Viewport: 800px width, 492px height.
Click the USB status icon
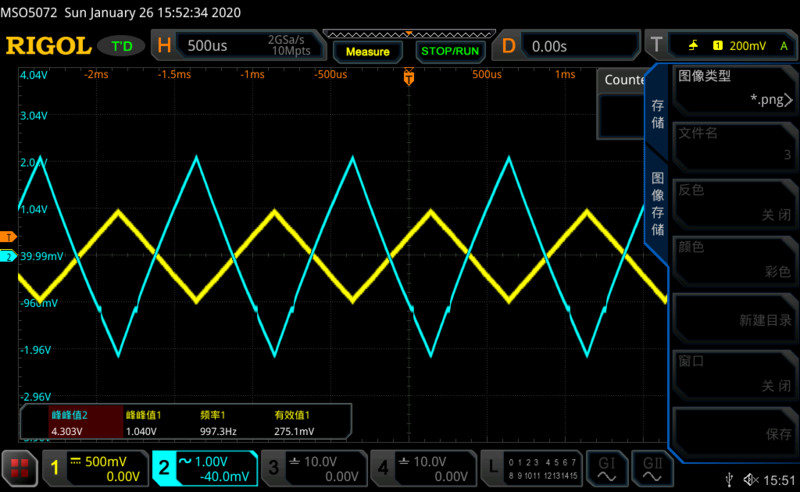click(732, 481)
